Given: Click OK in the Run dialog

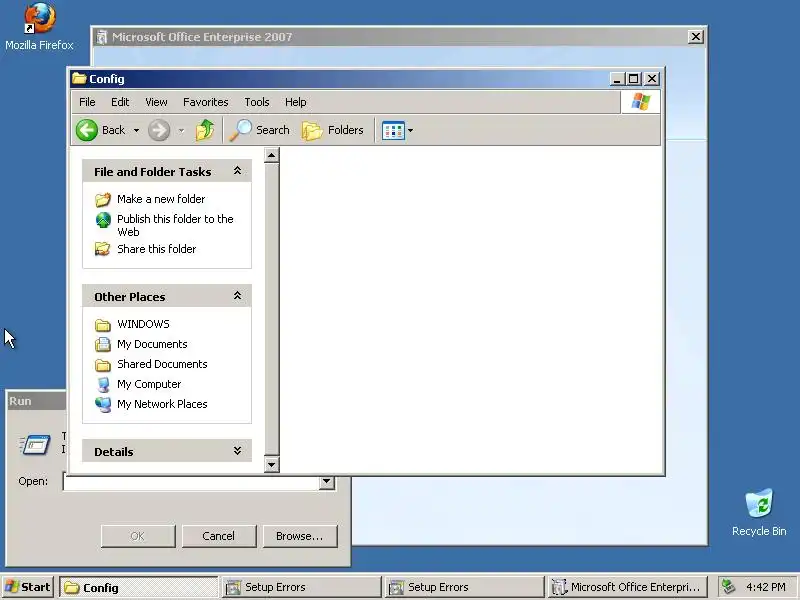Looking at the screenshot, I should 138,536.
